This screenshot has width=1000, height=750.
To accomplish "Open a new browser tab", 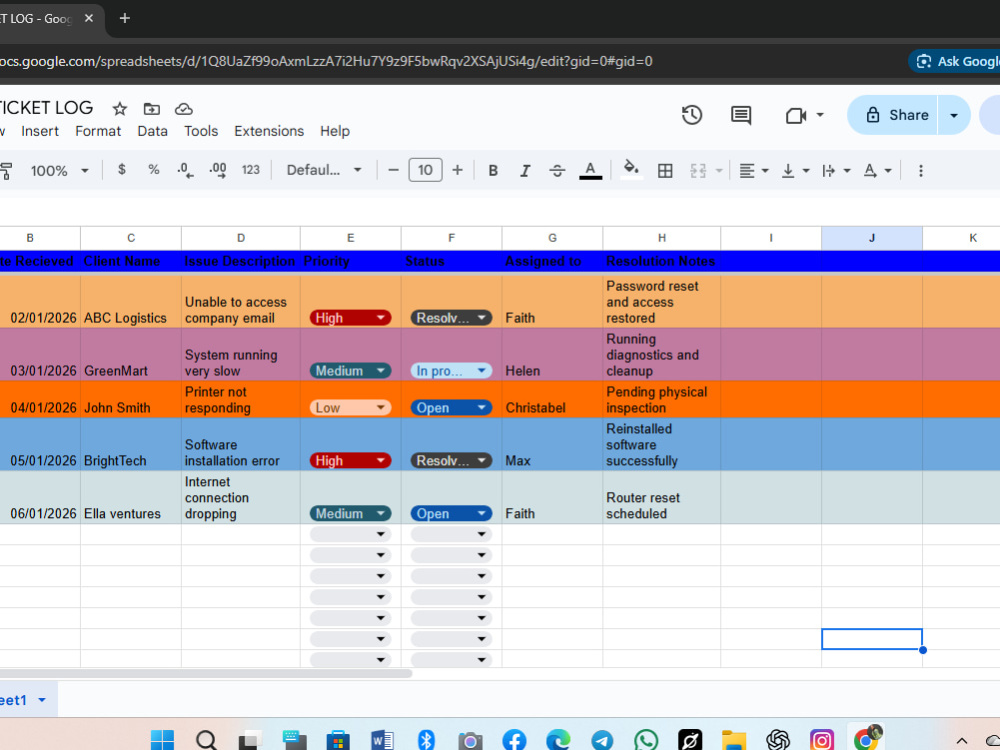I will pyautogui.click(x=125, y=18).
